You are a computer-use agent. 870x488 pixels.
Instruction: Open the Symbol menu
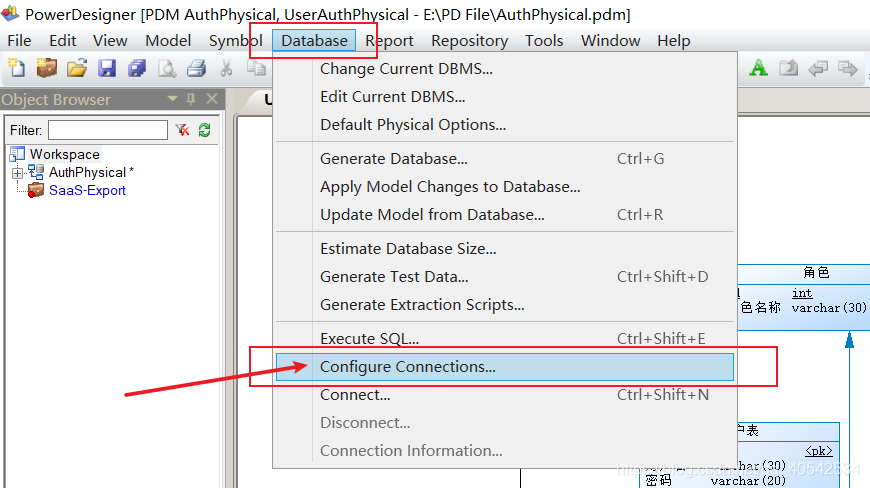click(236, 41)
